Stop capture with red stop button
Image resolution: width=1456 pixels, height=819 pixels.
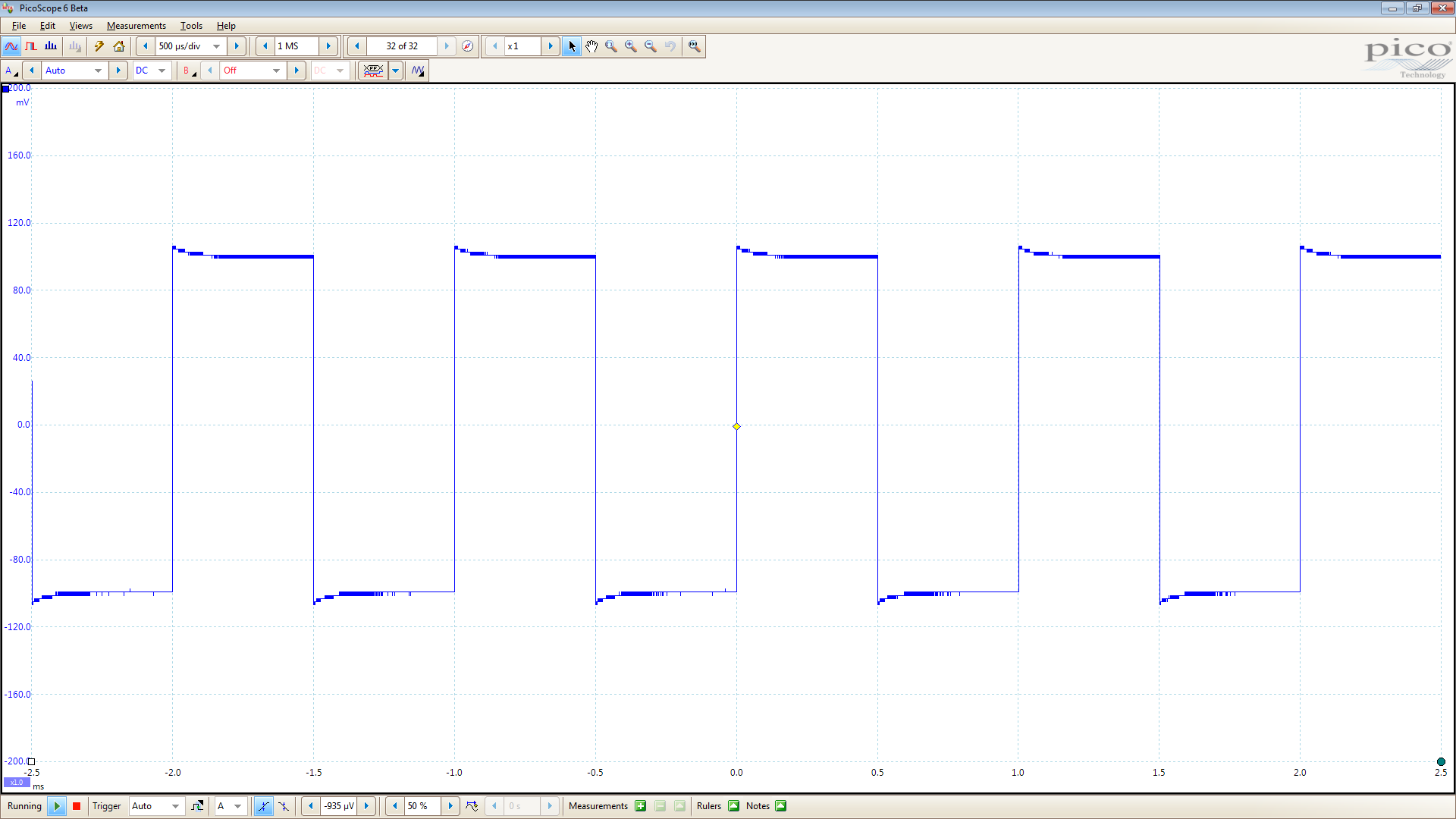(77, 806)
